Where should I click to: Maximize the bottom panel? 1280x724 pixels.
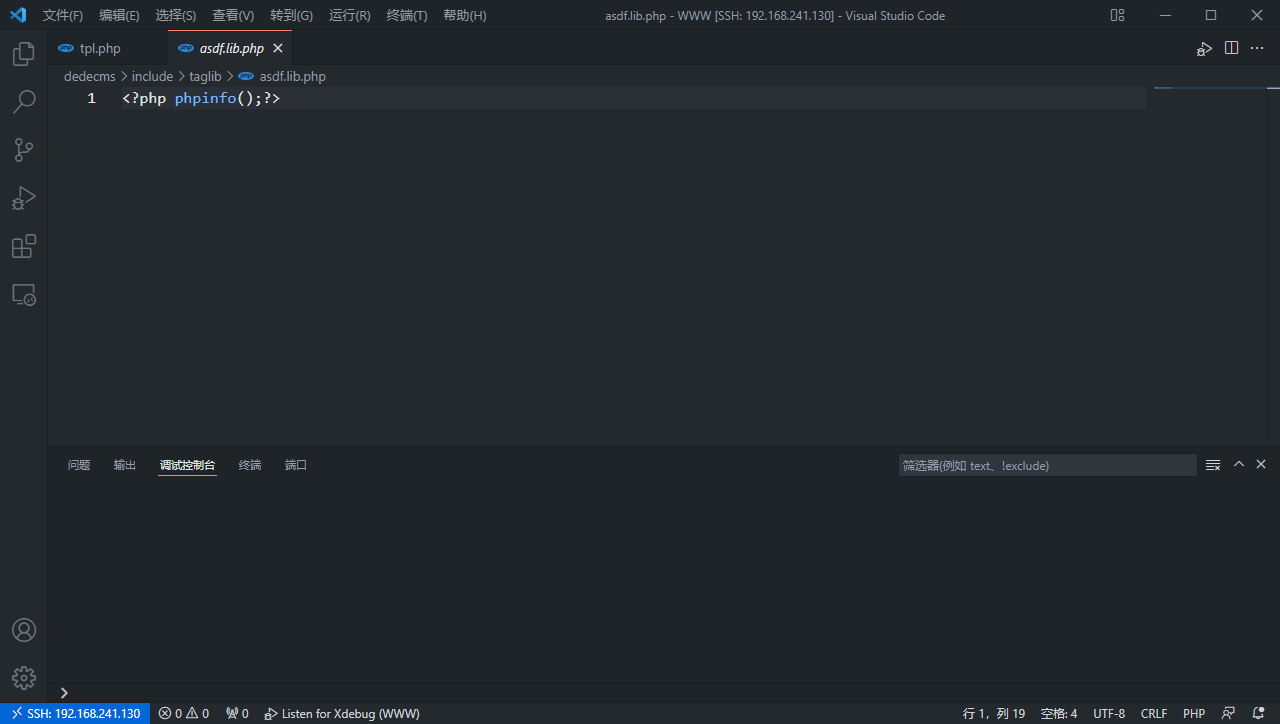pyautogui.click(x=1239, y=465)
